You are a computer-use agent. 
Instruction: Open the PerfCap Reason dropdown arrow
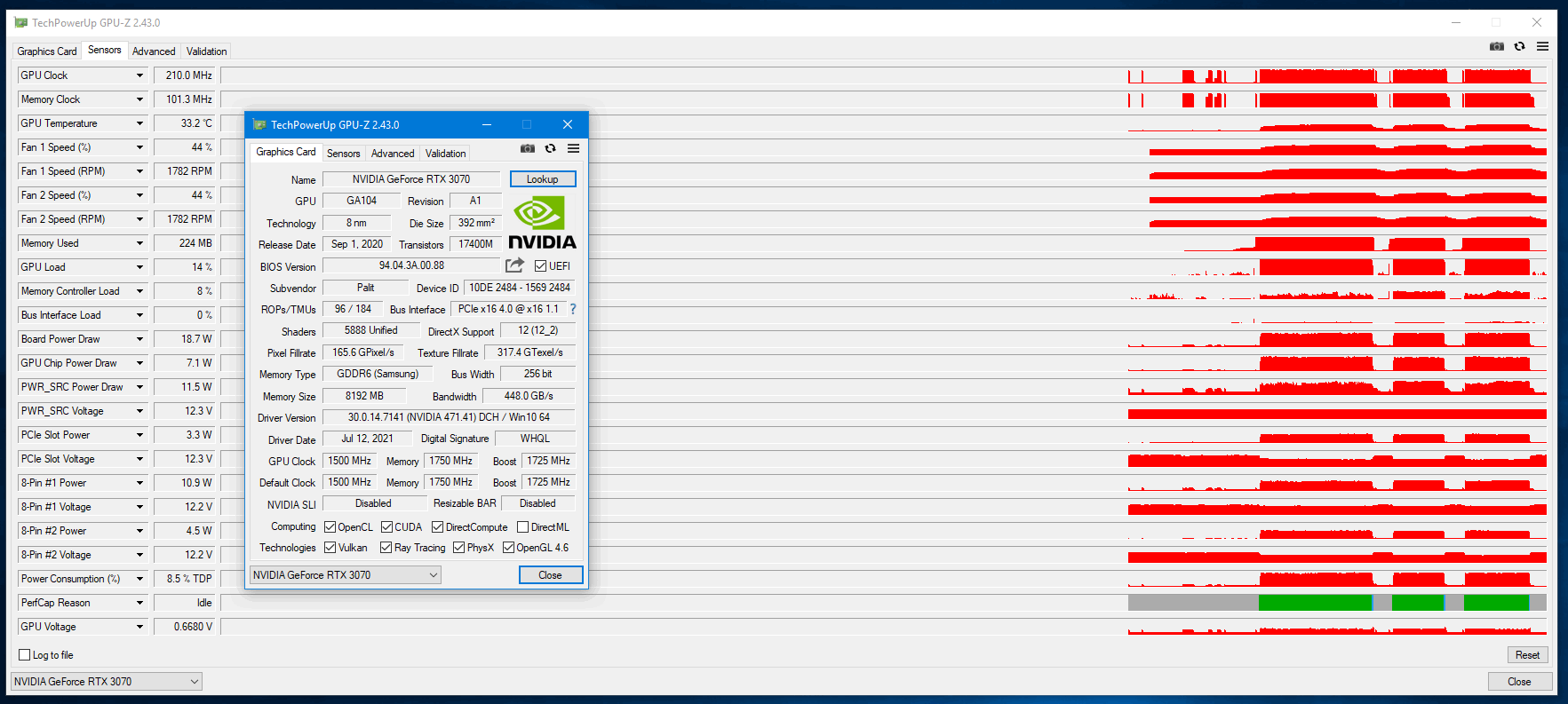click(x=139, y=603)
